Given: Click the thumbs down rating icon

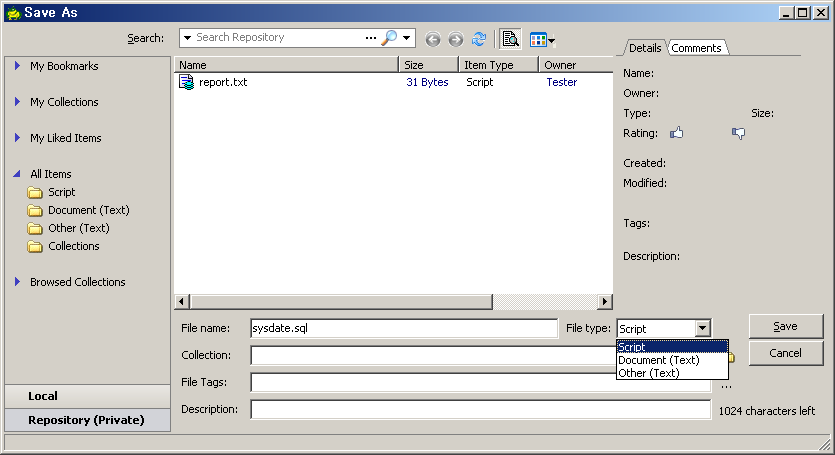Looking at the screenshot, I should coord(738,133).
